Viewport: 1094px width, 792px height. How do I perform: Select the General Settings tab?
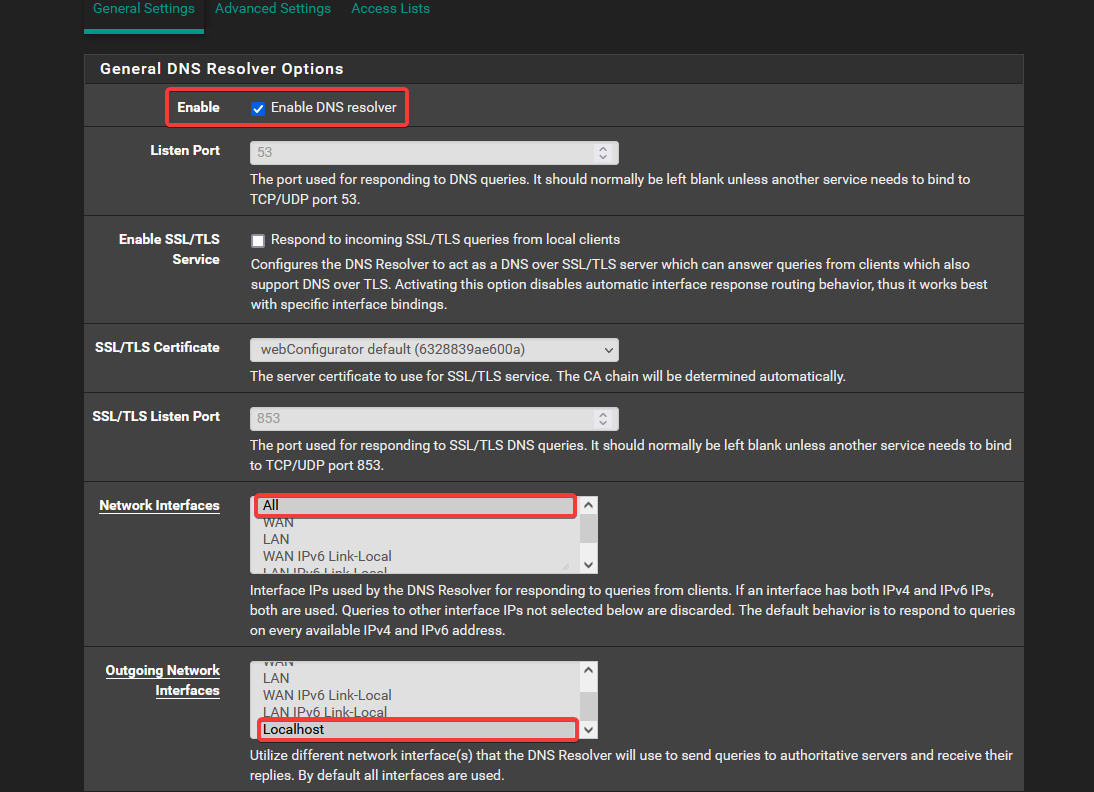[x=143, y=9]
